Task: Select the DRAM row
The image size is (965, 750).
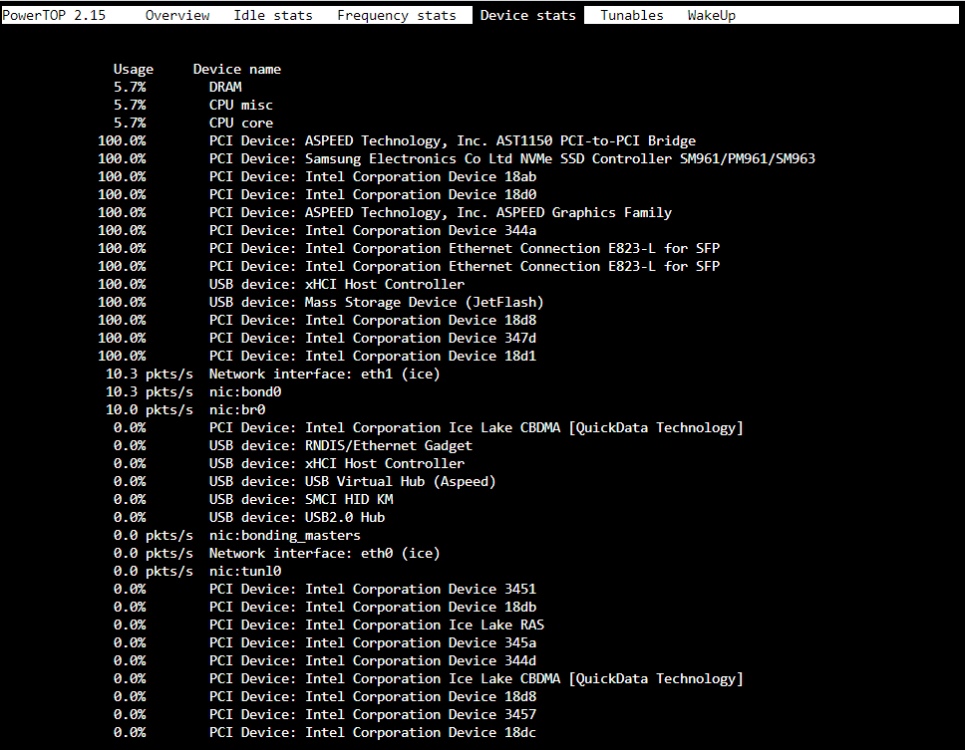Action: coord(177,87)
